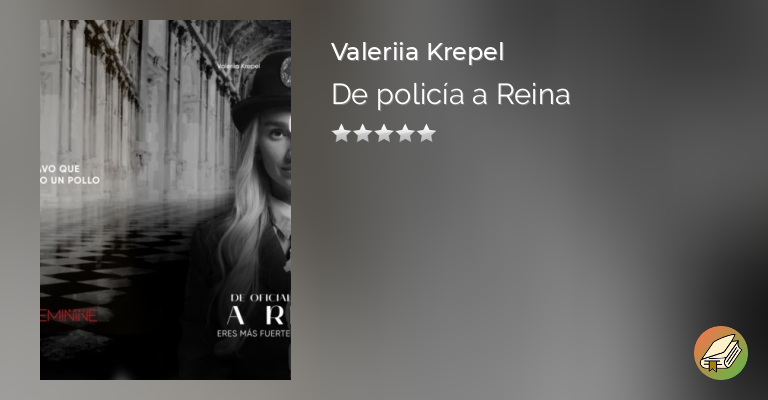Select the fourth rating star
The image size is (768, 400).
pos(405,133)
